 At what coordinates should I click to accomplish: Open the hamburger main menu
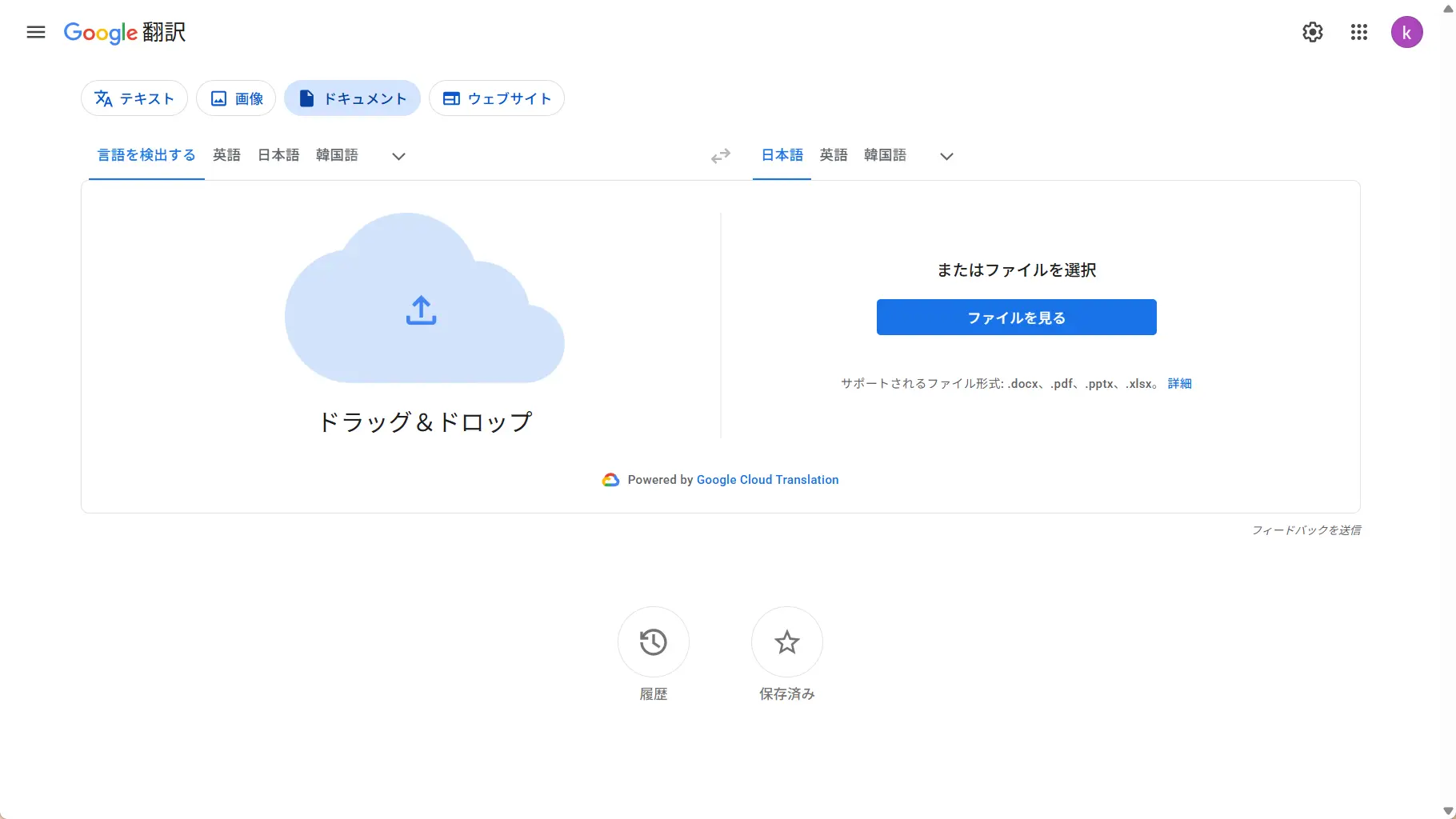coord(36,32)
